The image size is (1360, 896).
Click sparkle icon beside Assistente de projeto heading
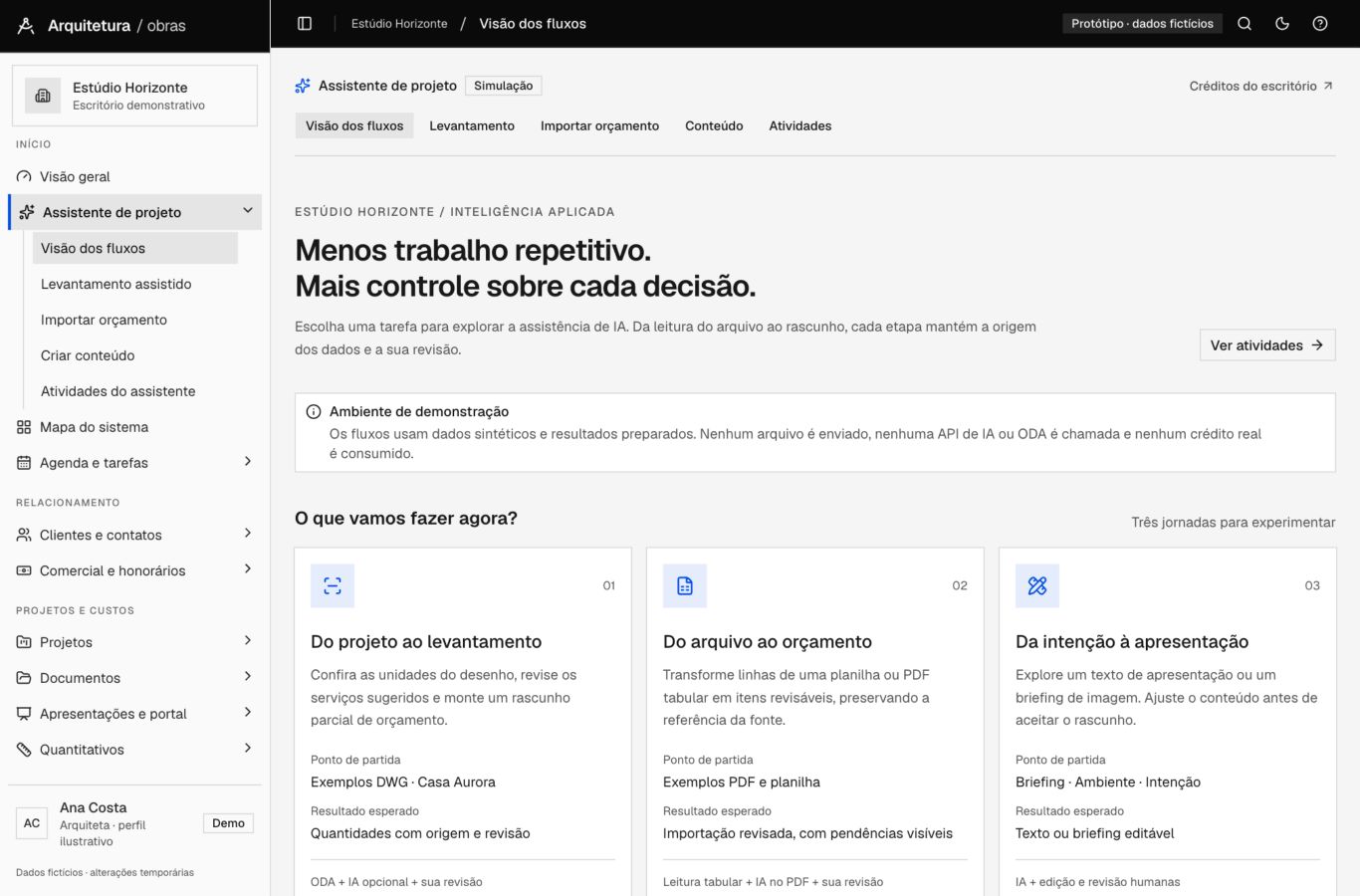[x=303, y=86]
